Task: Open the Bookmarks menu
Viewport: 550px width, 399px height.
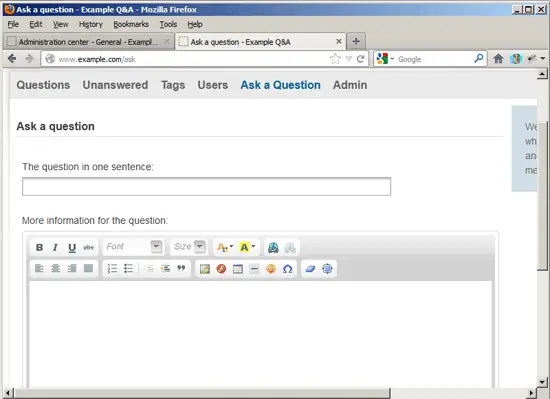Action: 131,24
